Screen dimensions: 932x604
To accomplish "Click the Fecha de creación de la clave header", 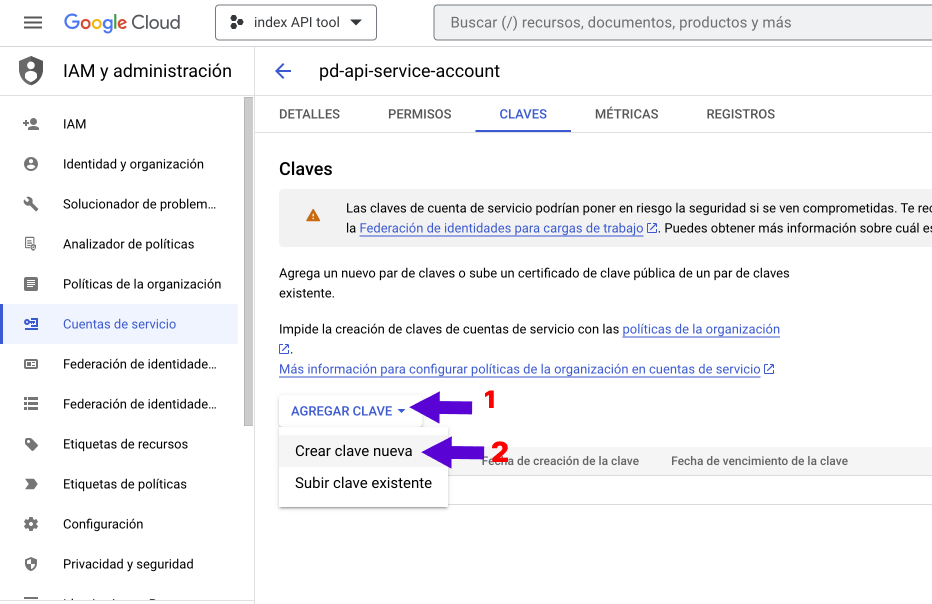I will [560, 461].
